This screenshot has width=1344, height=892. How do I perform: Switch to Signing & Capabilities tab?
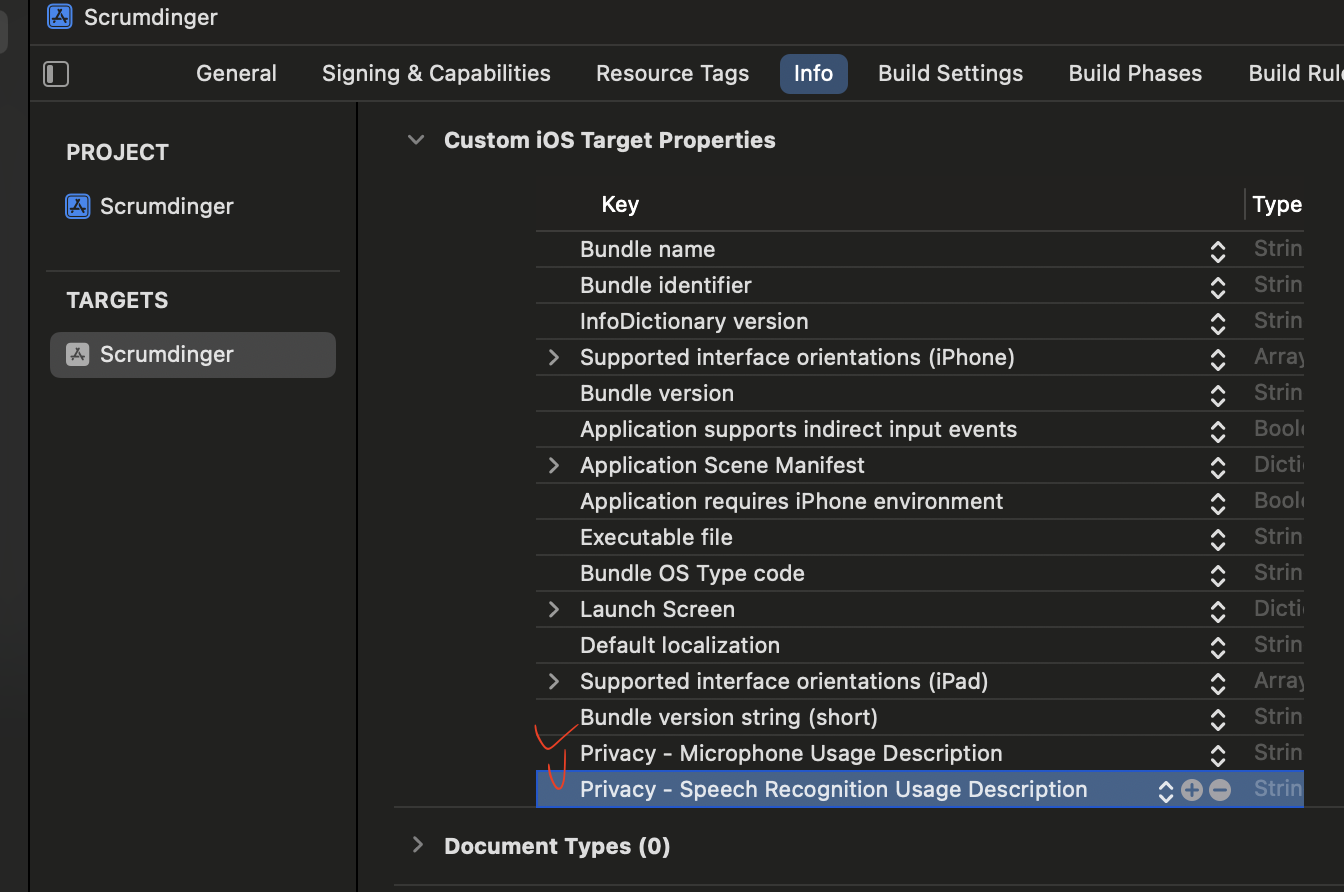436,74
